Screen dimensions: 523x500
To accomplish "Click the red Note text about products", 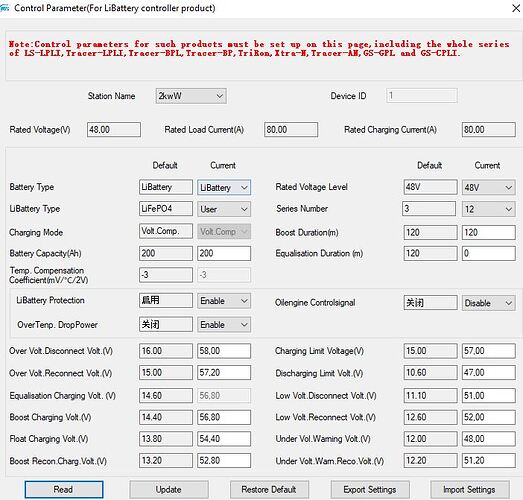I will (259, 48).
